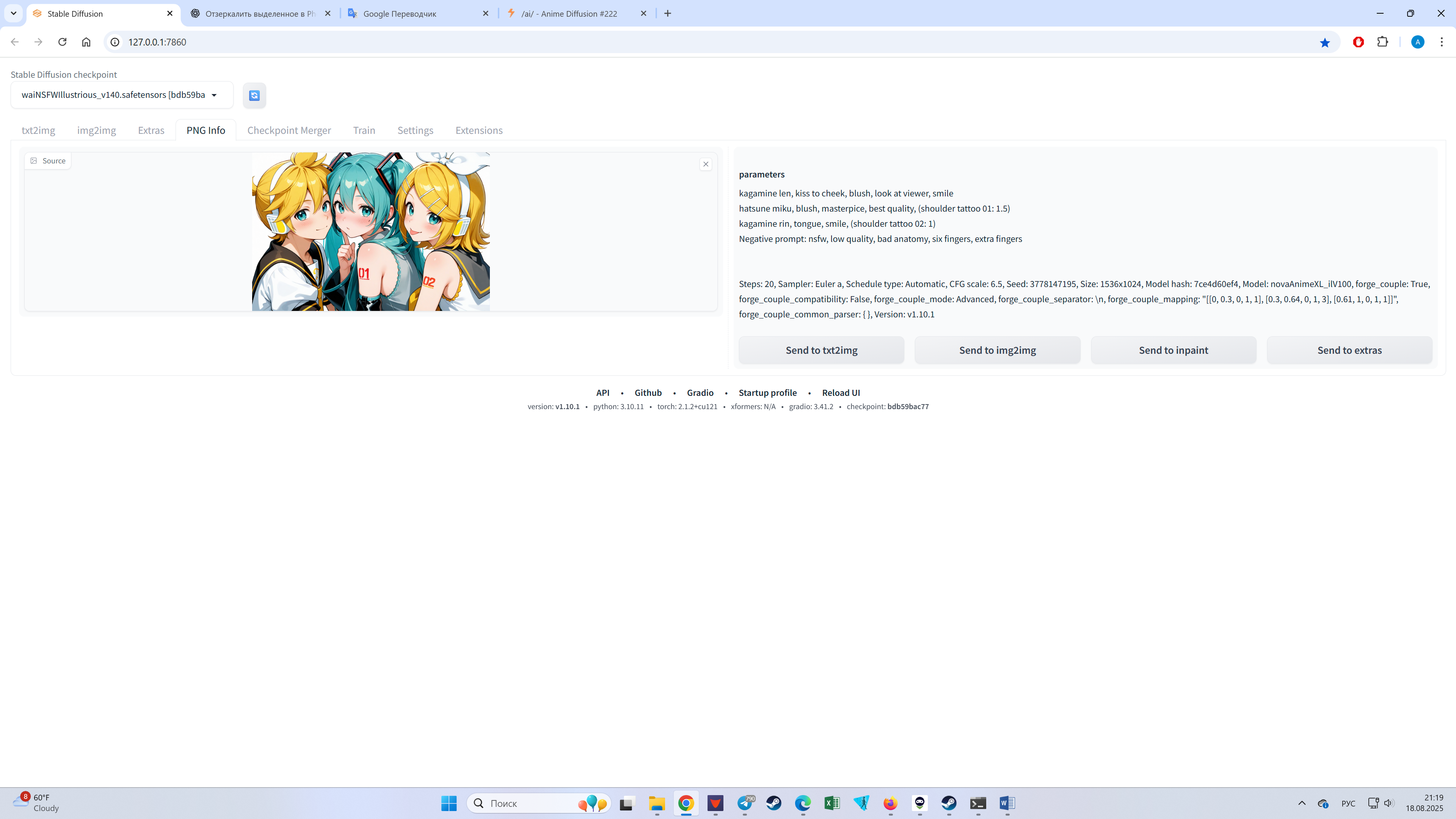1456x819 pixels.
Task: Click the refresh checkpoint list icon
Action: [254, 96]
